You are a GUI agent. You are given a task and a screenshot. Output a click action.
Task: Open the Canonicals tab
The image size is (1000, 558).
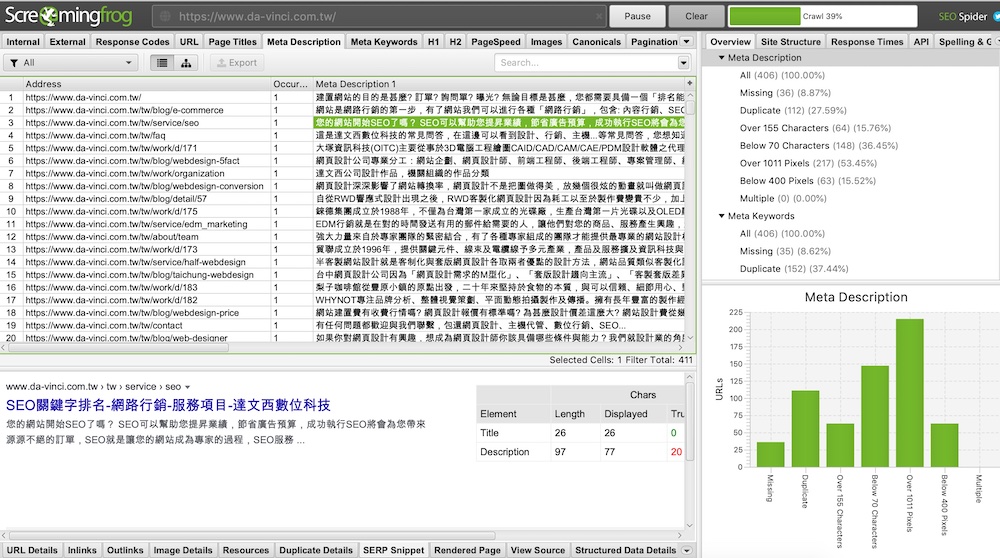click(x=596, y=41)
